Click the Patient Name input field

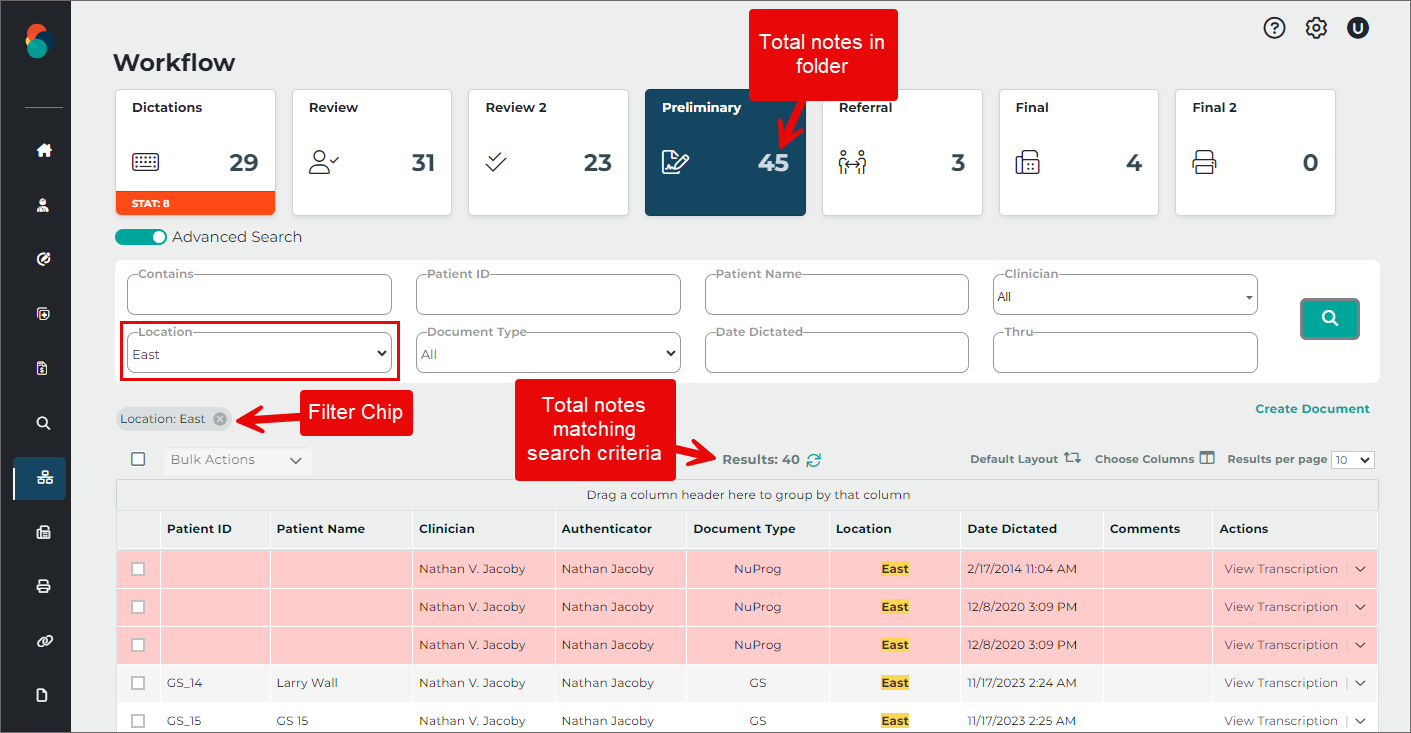[x=836, y=296]
